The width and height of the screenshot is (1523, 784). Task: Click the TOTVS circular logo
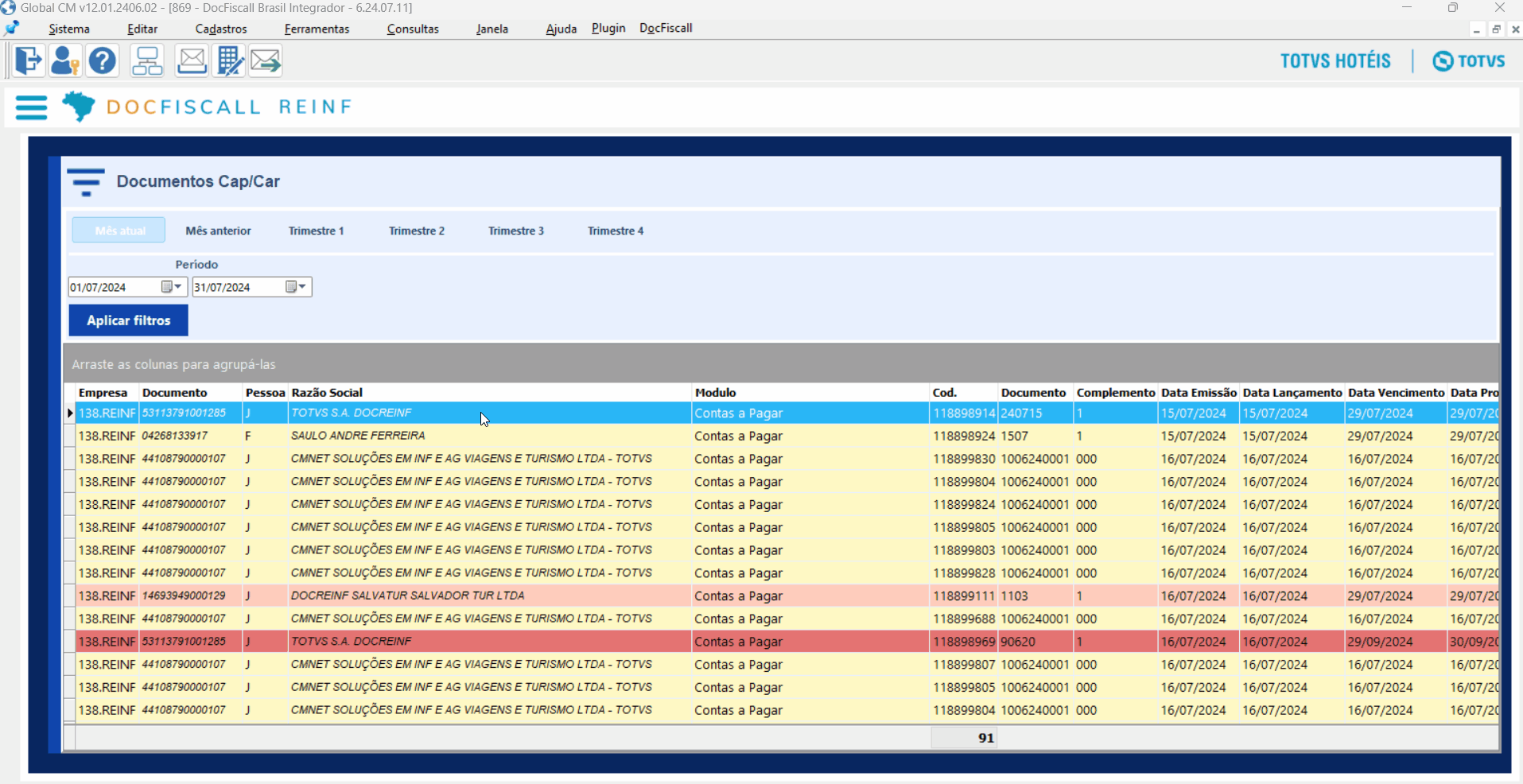(1443, 61)
